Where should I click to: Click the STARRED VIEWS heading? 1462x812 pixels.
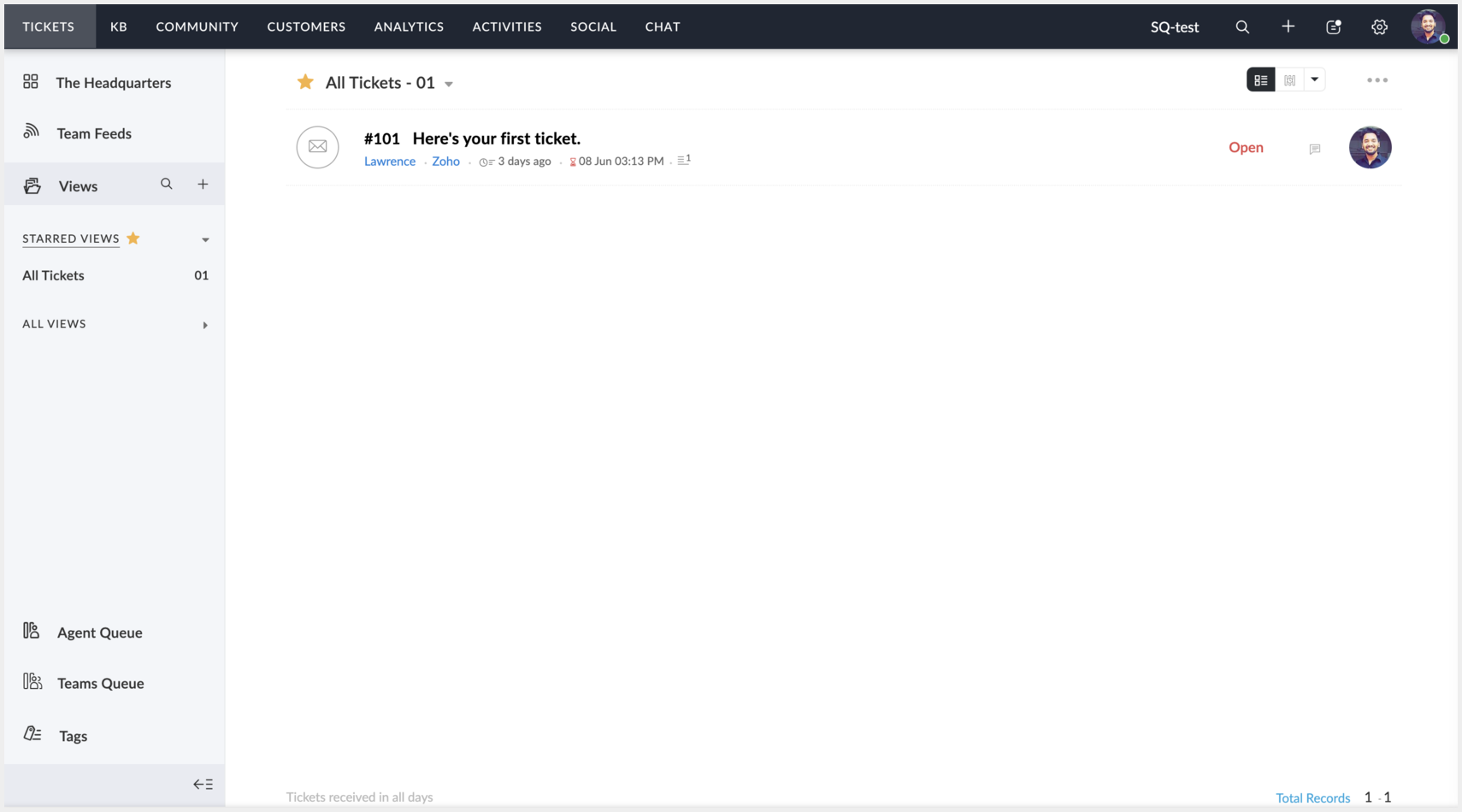tap(71, 238)
